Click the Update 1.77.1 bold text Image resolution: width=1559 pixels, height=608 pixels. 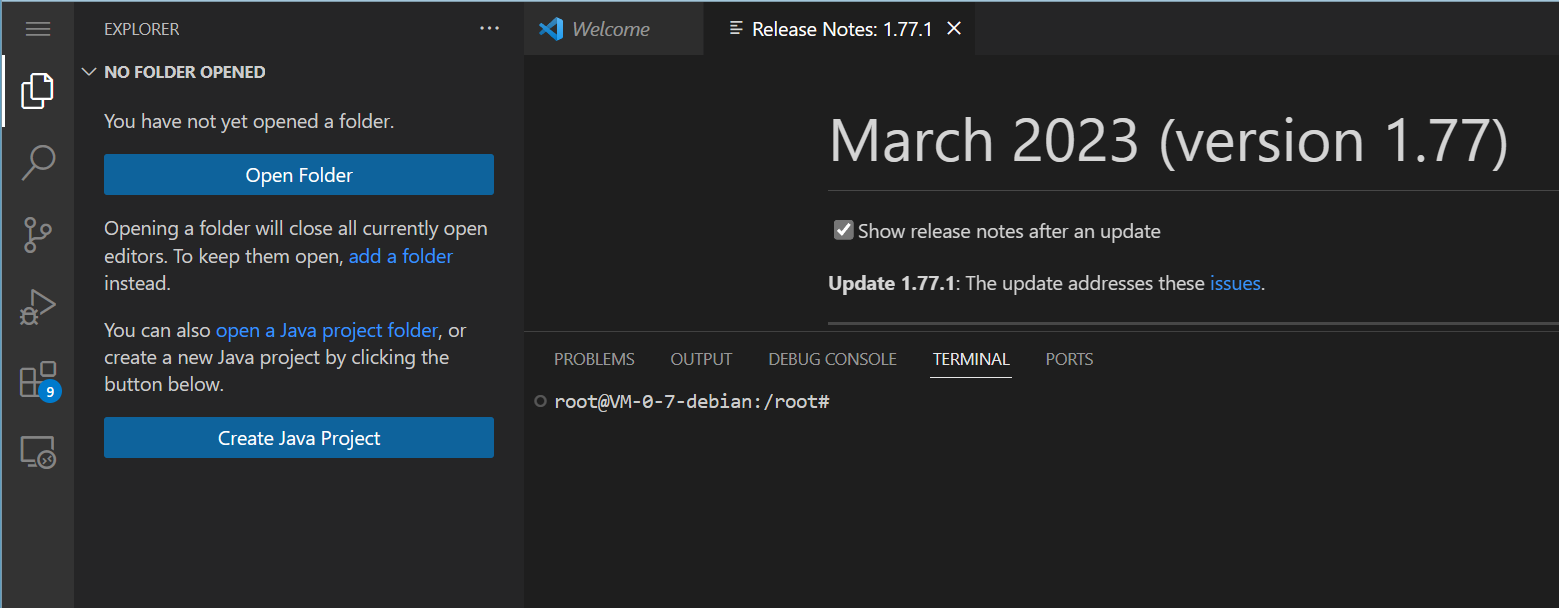click(x=892, y=283)
